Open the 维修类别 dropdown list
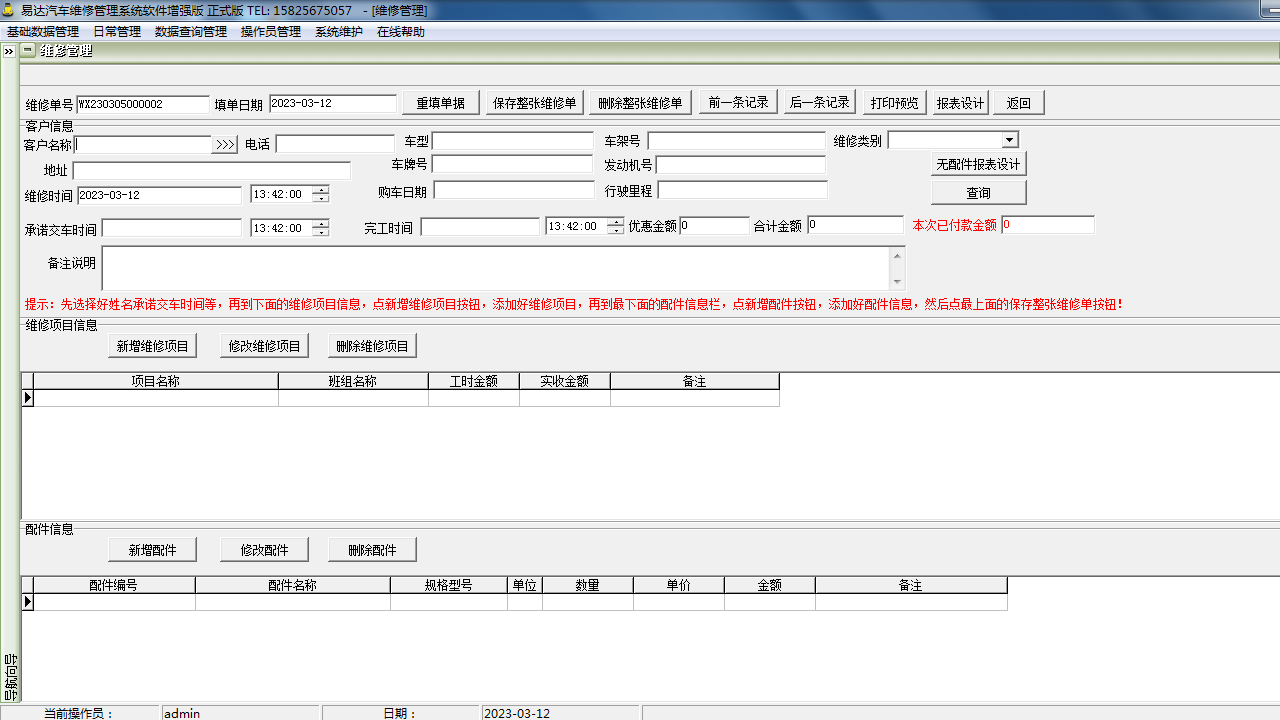The height and width of the screenshot is (720, 1280). 1009,141
